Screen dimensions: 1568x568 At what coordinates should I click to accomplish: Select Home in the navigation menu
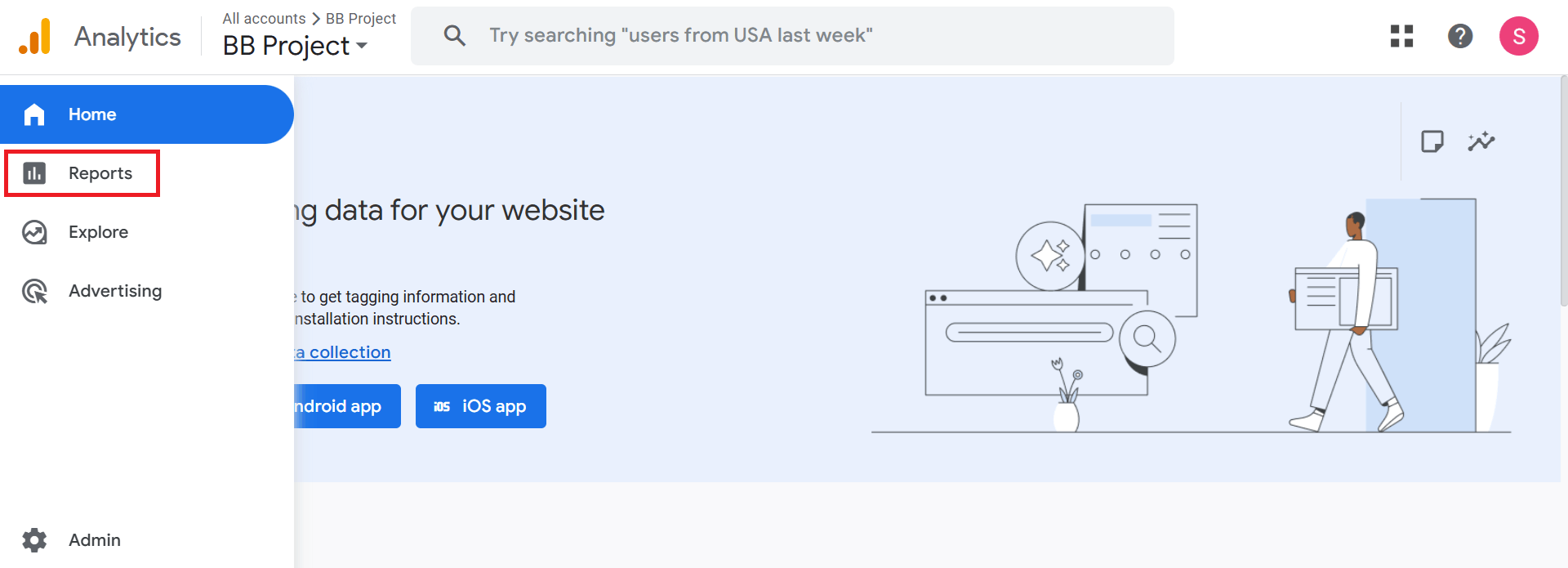pos(91,114)
